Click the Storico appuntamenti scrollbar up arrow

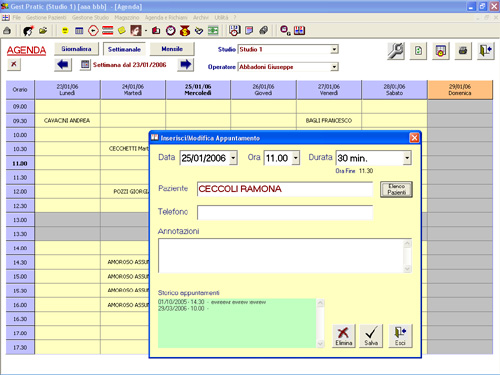320,303
